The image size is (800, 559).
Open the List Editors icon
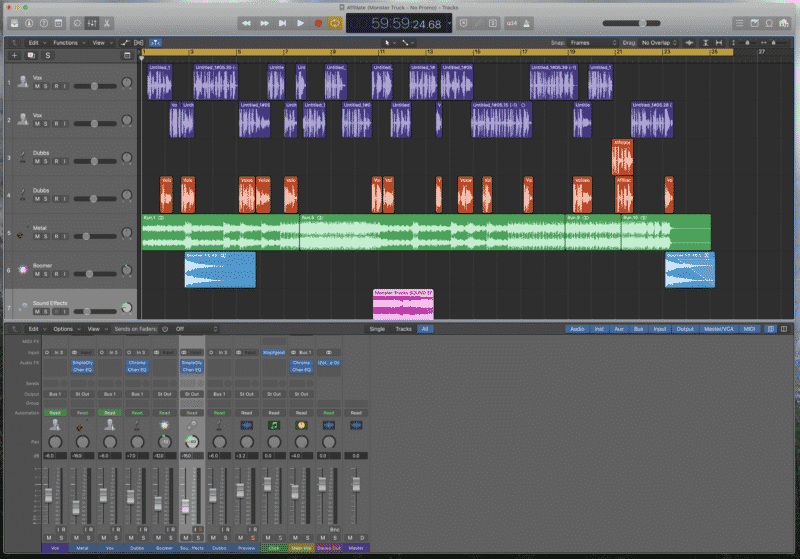pos(739,23)
